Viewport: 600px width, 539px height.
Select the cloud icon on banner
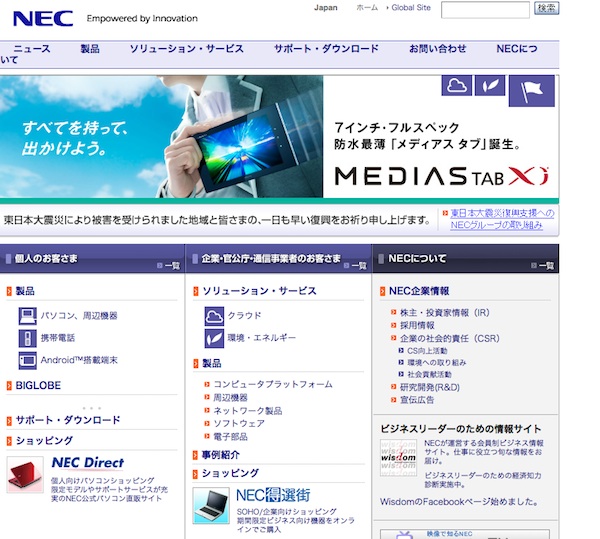[x=457, y=86]
